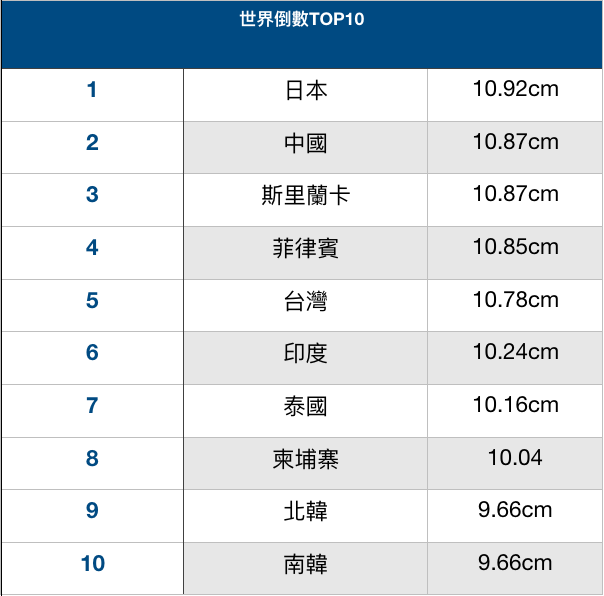Select the 10.16cm value cell
The width and height of the screenshot is (604, 596).
click(x=515, y=405)
